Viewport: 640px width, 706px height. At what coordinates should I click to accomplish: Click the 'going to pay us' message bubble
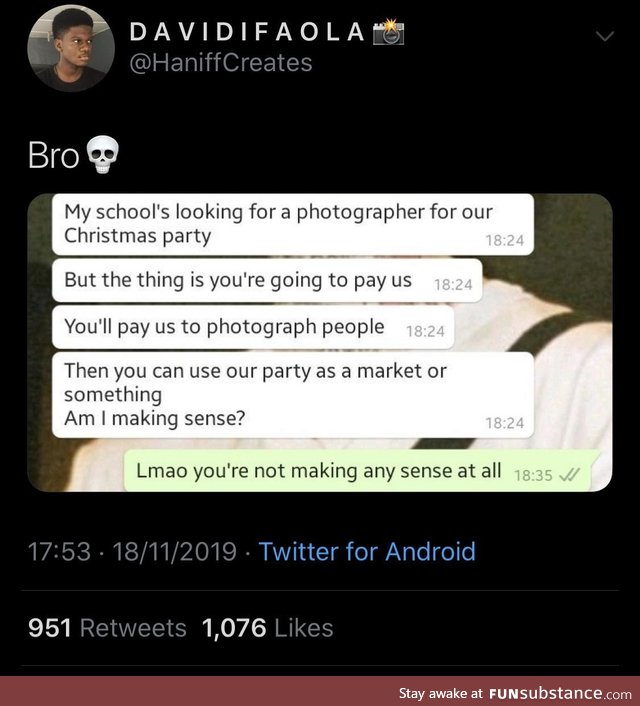(x=267, y=281)
